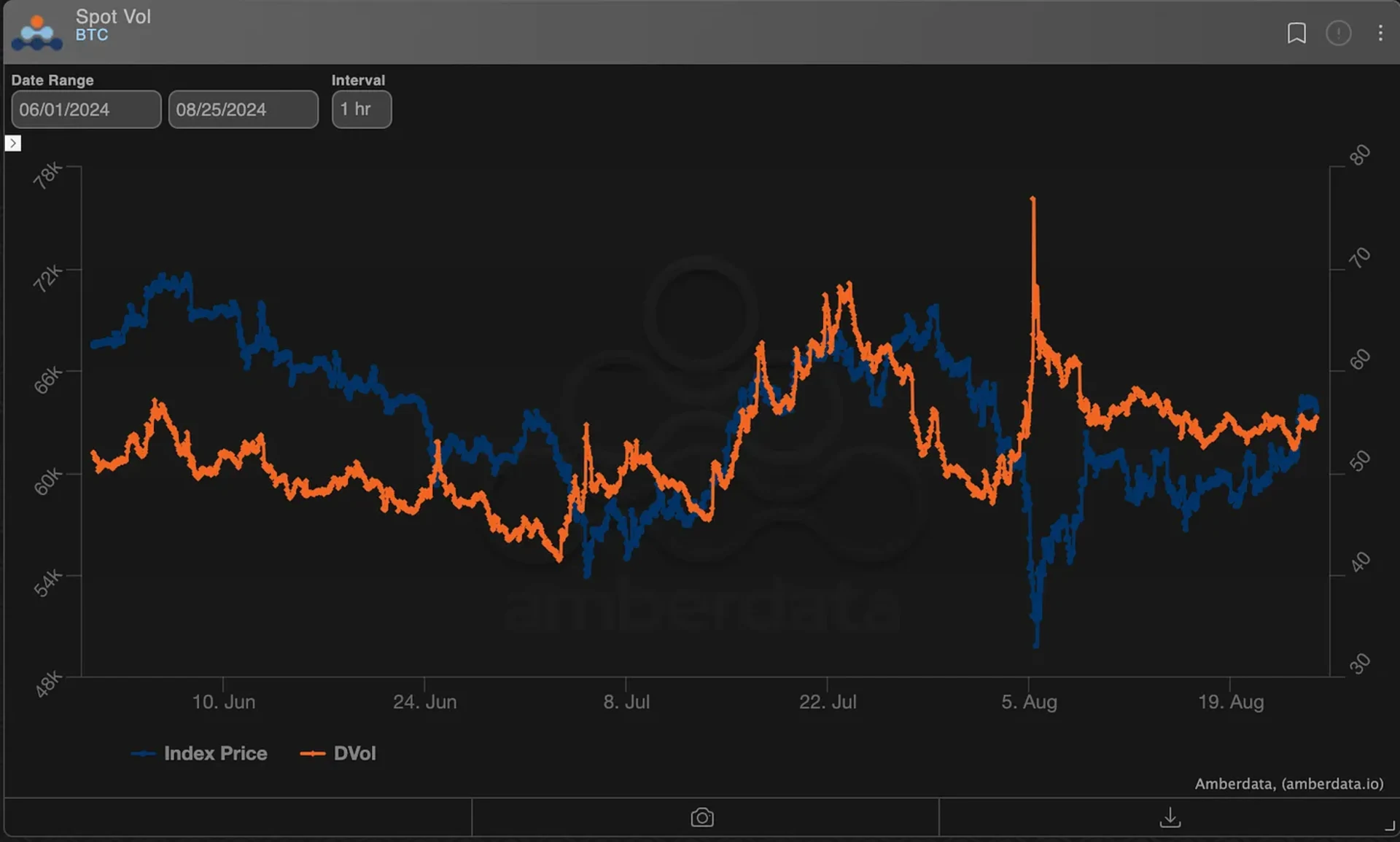Click the 24. Jun axis label
This screenshot has height=842, width=1400.
[x=424, y=702]
